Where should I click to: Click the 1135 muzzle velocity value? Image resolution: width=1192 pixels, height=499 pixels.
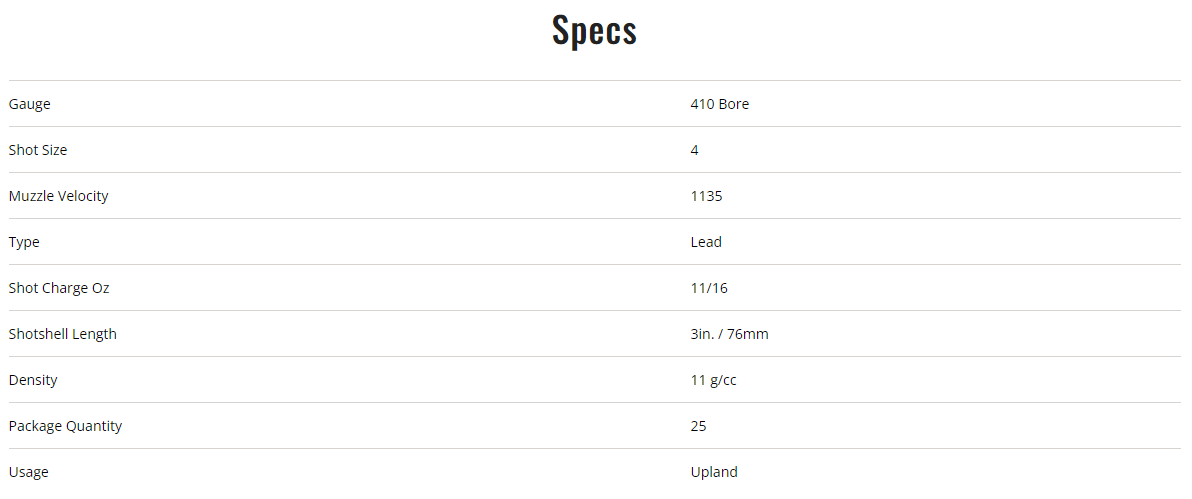click(x=706, y=196)
